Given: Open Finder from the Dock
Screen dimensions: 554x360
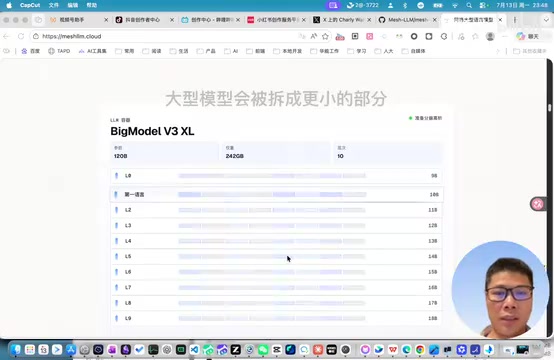Looking at the screenshot, I should (x=16, y=350).
